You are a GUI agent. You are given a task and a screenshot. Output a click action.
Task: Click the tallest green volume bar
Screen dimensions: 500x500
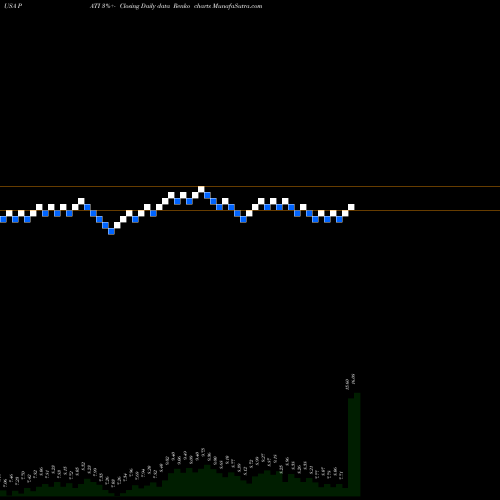357,444
